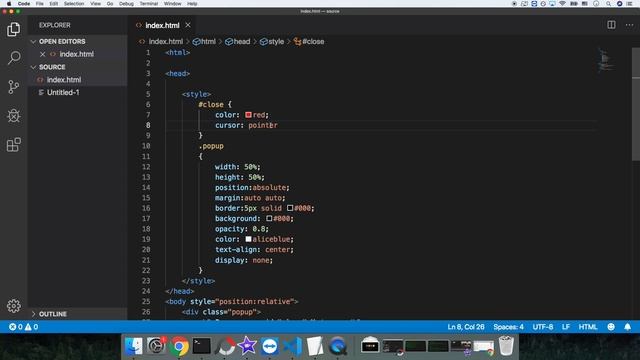Image resolution: width=640 pixels, height=360 pixels.
Task: Open the Search view in activity bar
Action: [x=14, y=58]
